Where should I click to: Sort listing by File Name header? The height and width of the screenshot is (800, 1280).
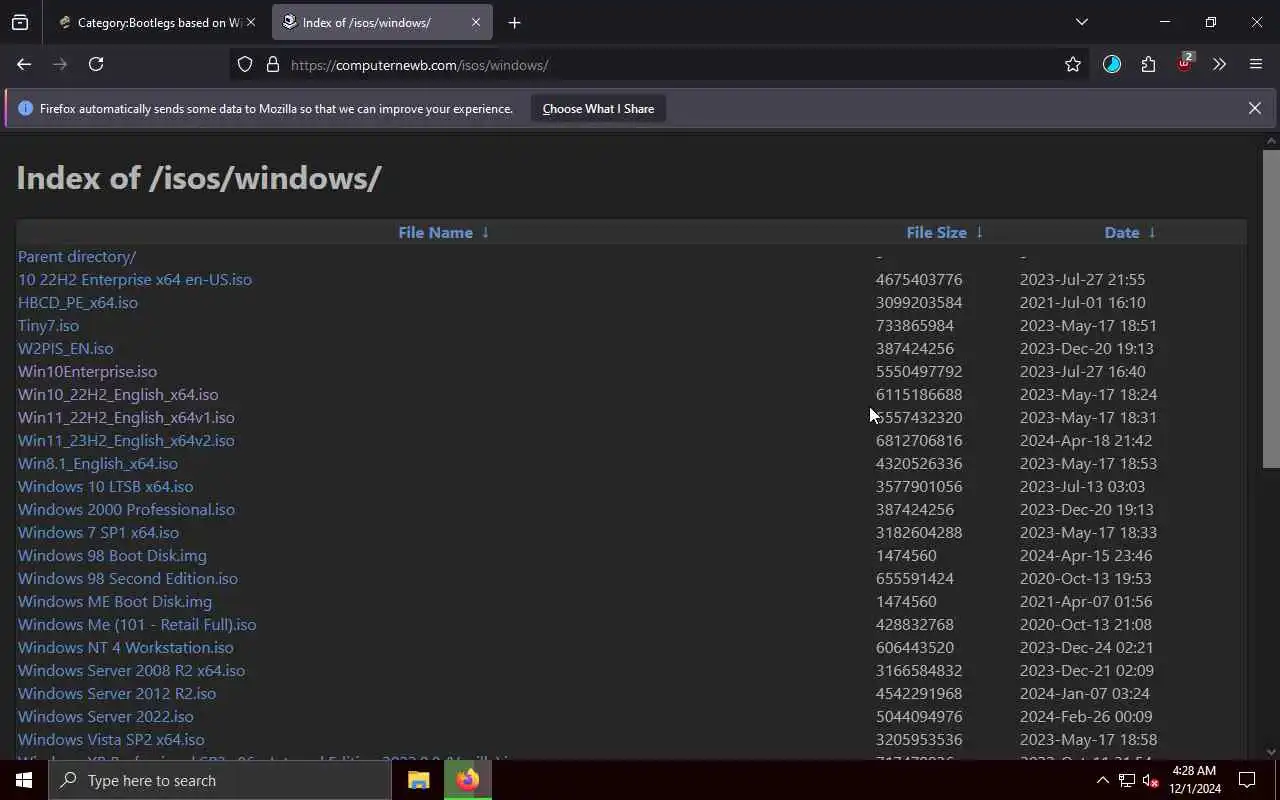coord(435,232)
